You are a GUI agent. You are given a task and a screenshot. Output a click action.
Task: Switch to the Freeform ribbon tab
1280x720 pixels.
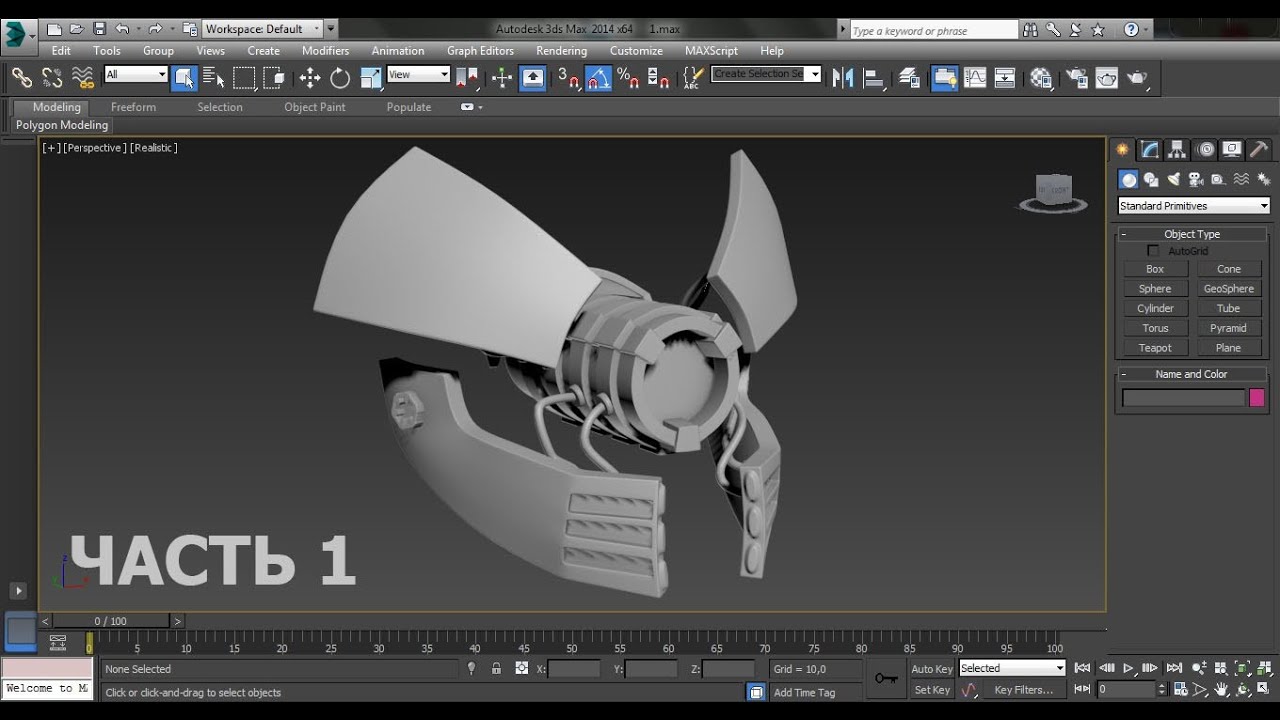point(133,107)
